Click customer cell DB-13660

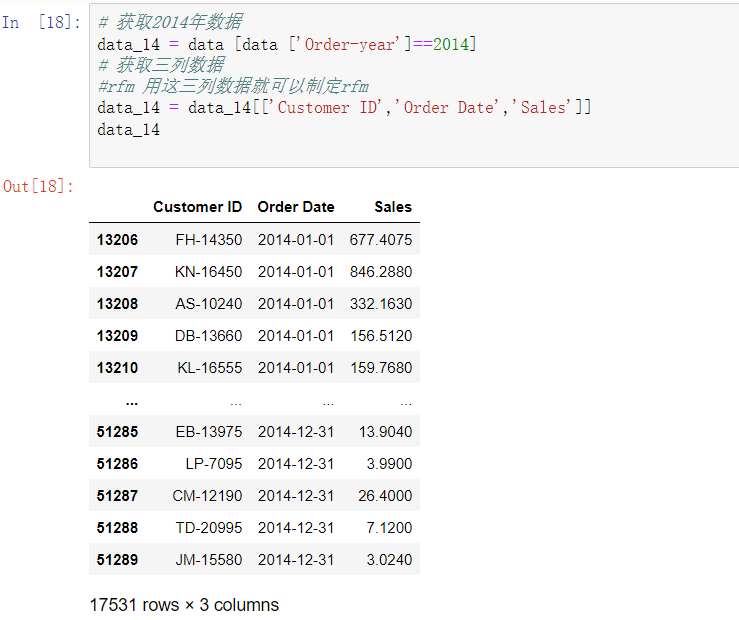point(208,336)
